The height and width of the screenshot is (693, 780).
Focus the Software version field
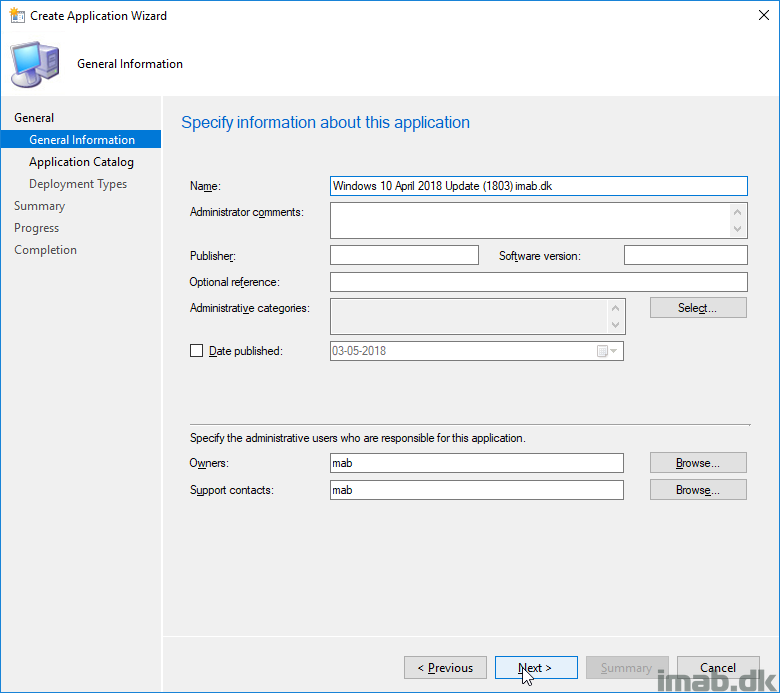685,255
